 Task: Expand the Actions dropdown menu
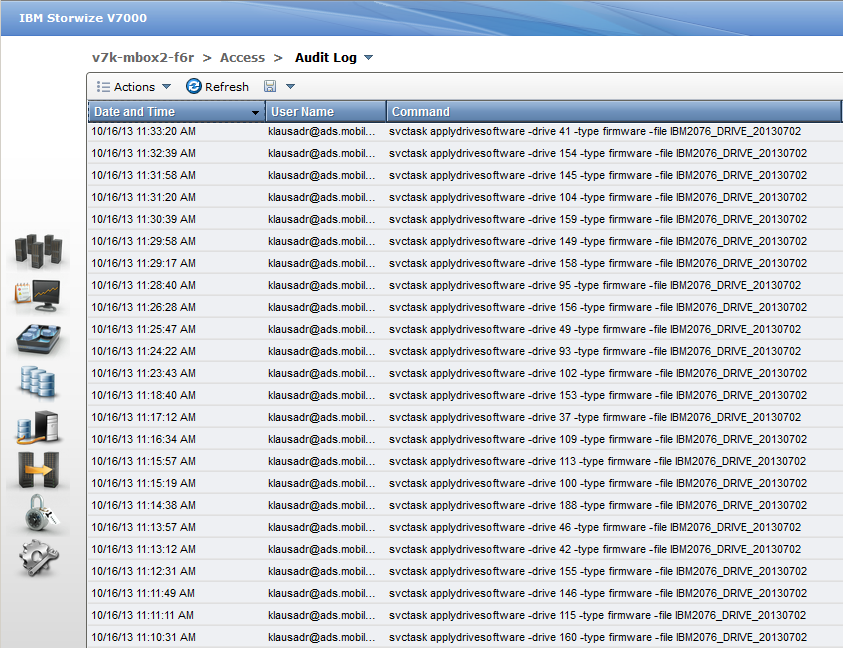[x=134, y=87]
